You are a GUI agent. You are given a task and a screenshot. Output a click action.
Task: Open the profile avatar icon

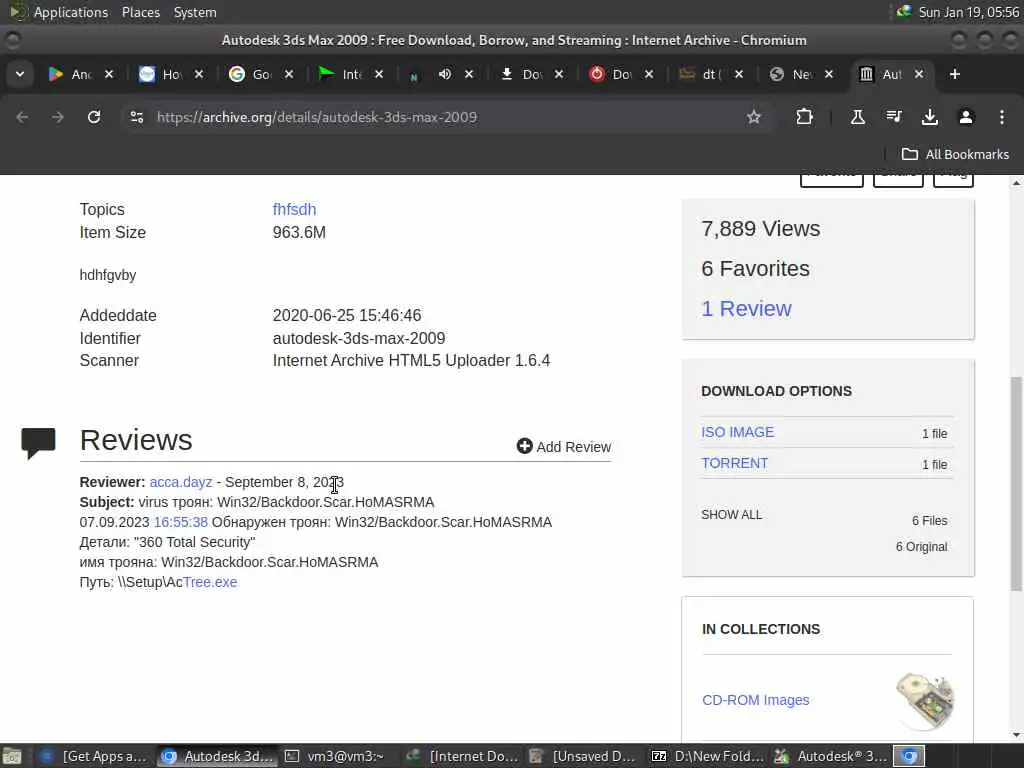[966, 117]
